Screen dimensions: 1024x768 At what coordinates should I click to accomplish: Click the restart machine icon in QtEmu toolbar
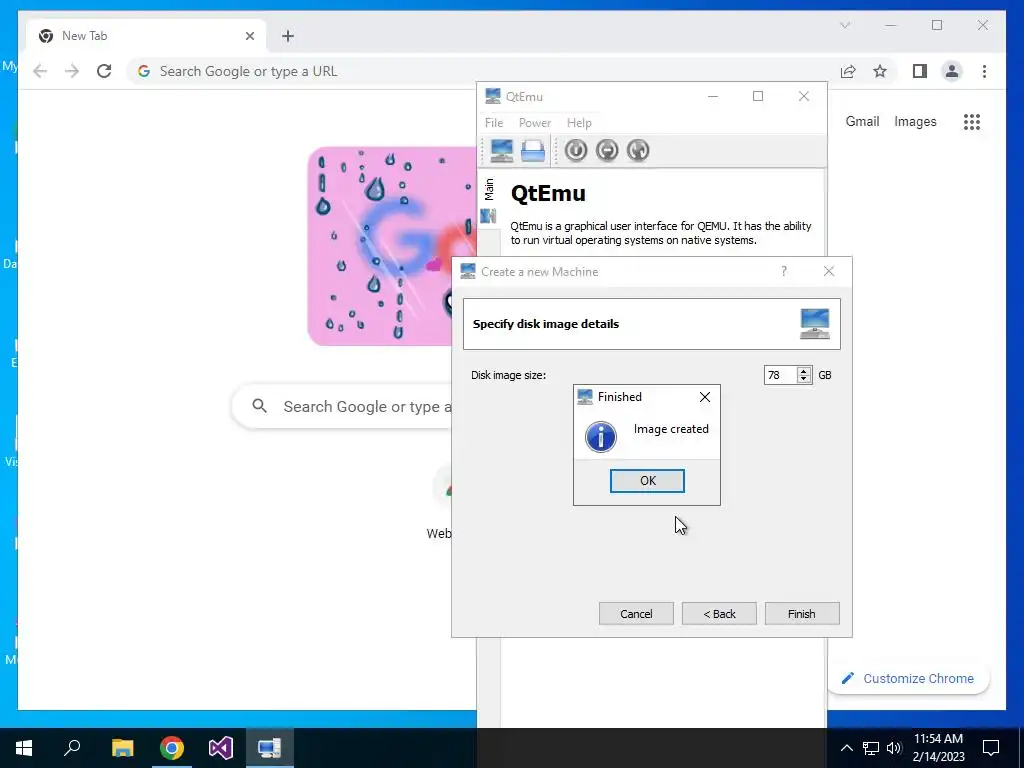pos(638,151)
